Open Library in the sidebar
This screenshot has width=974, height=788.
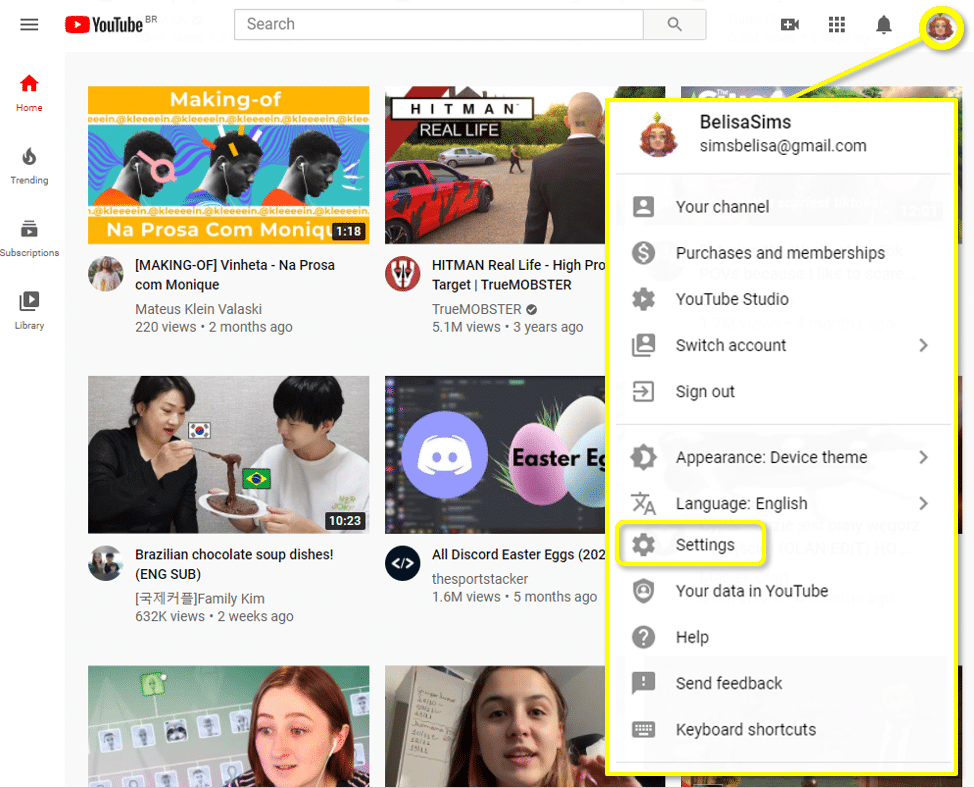[x=29, y=311]
